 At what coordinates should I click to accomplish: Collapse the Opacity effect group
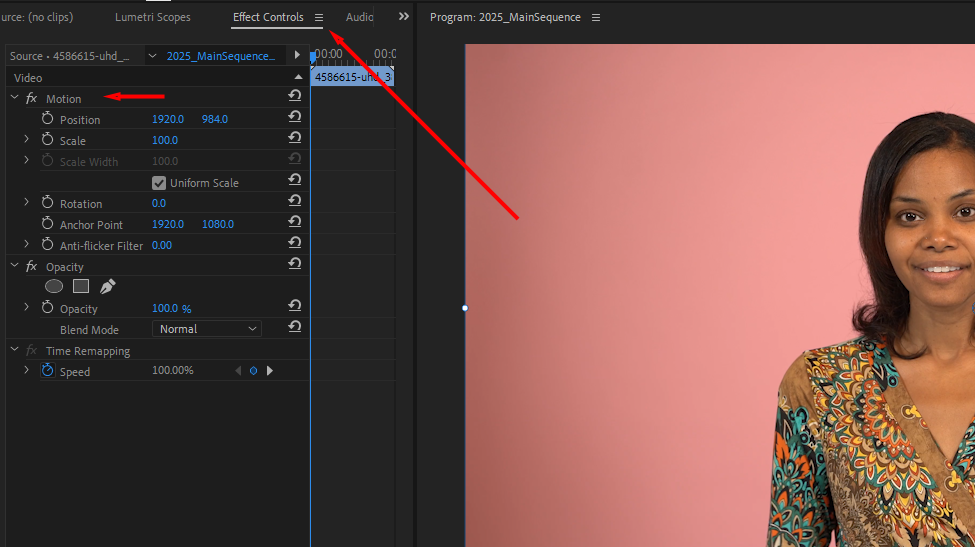(14, 266)
